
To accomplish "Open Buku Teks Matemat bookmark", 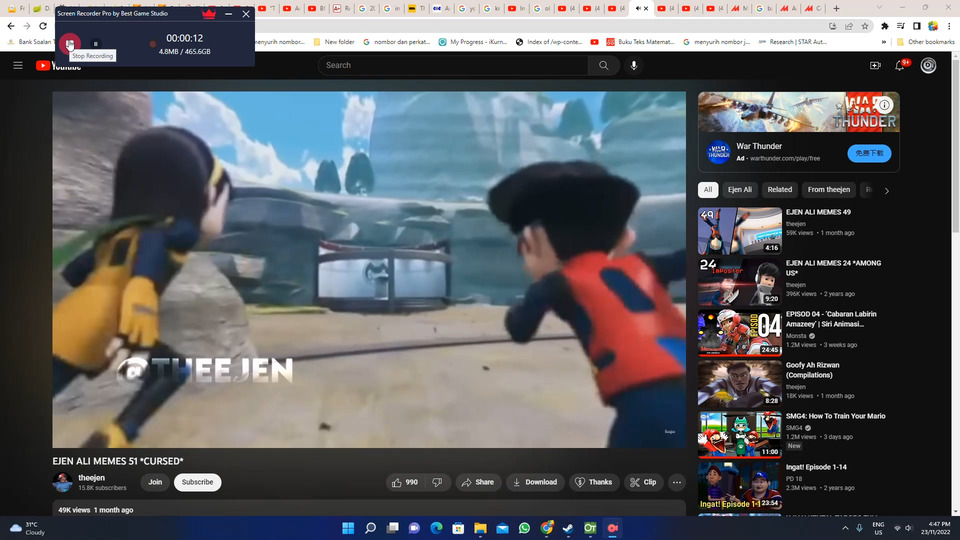I will [x=640, y=42].
